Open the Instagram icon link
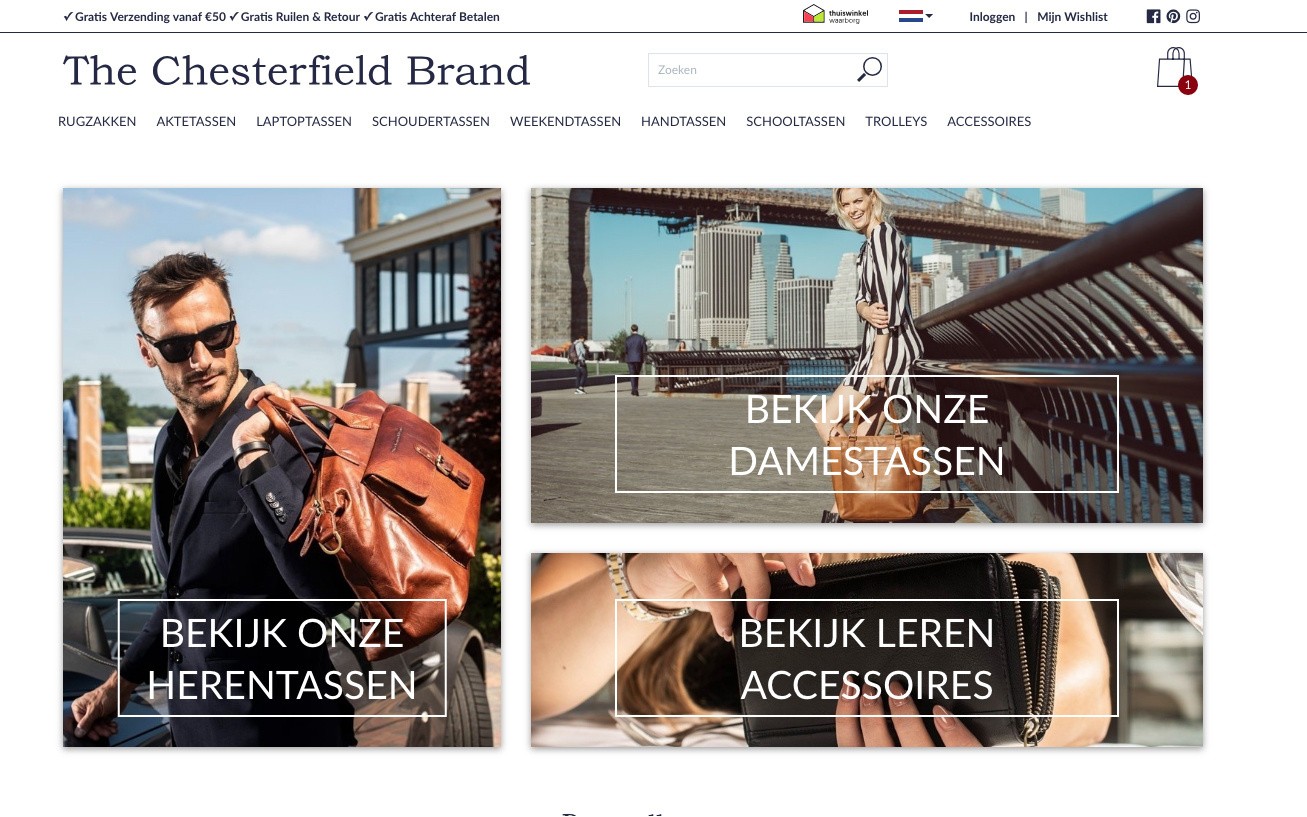 [x=1193, y=16]
